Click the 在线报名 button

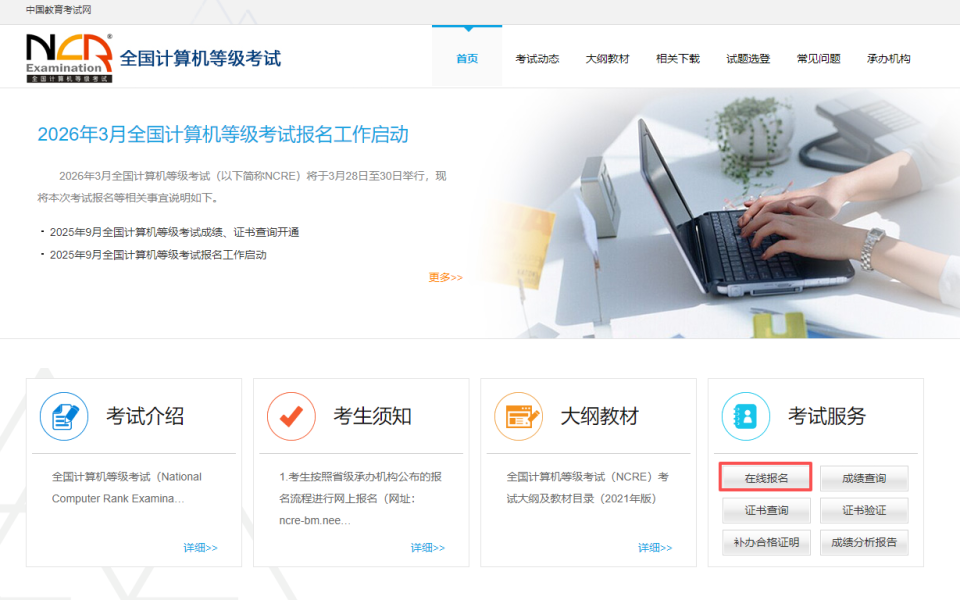tap(766, 478)
